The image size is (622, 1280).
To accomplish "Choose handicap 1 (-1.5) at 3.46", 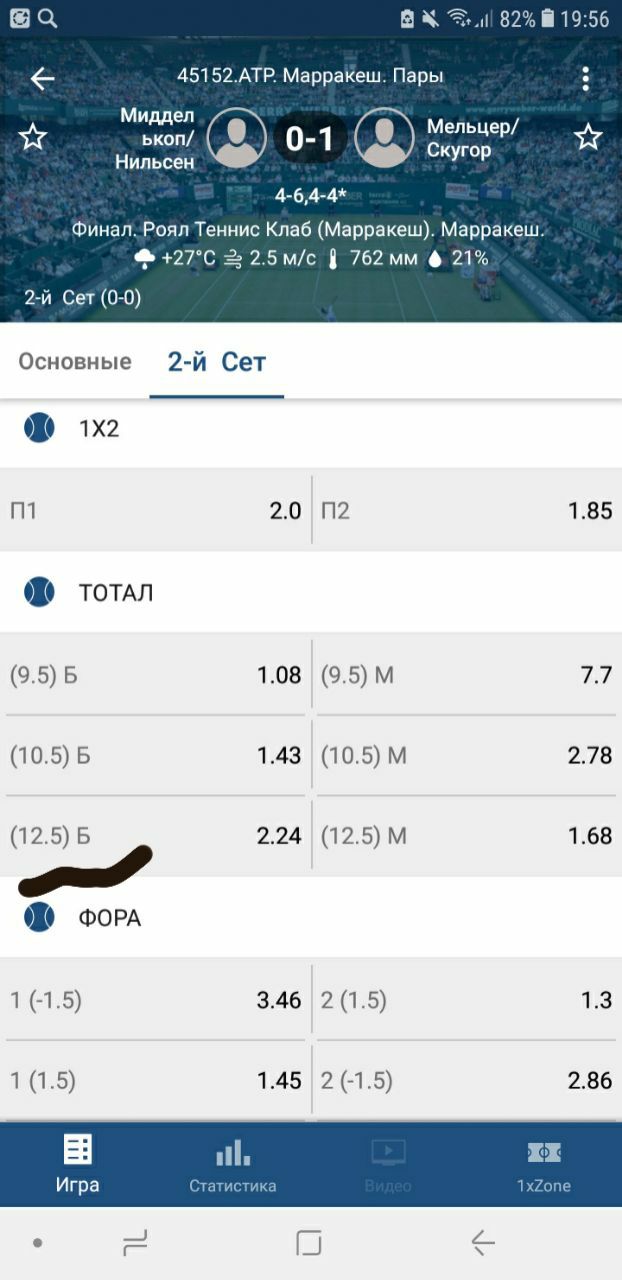I will 156,999.
